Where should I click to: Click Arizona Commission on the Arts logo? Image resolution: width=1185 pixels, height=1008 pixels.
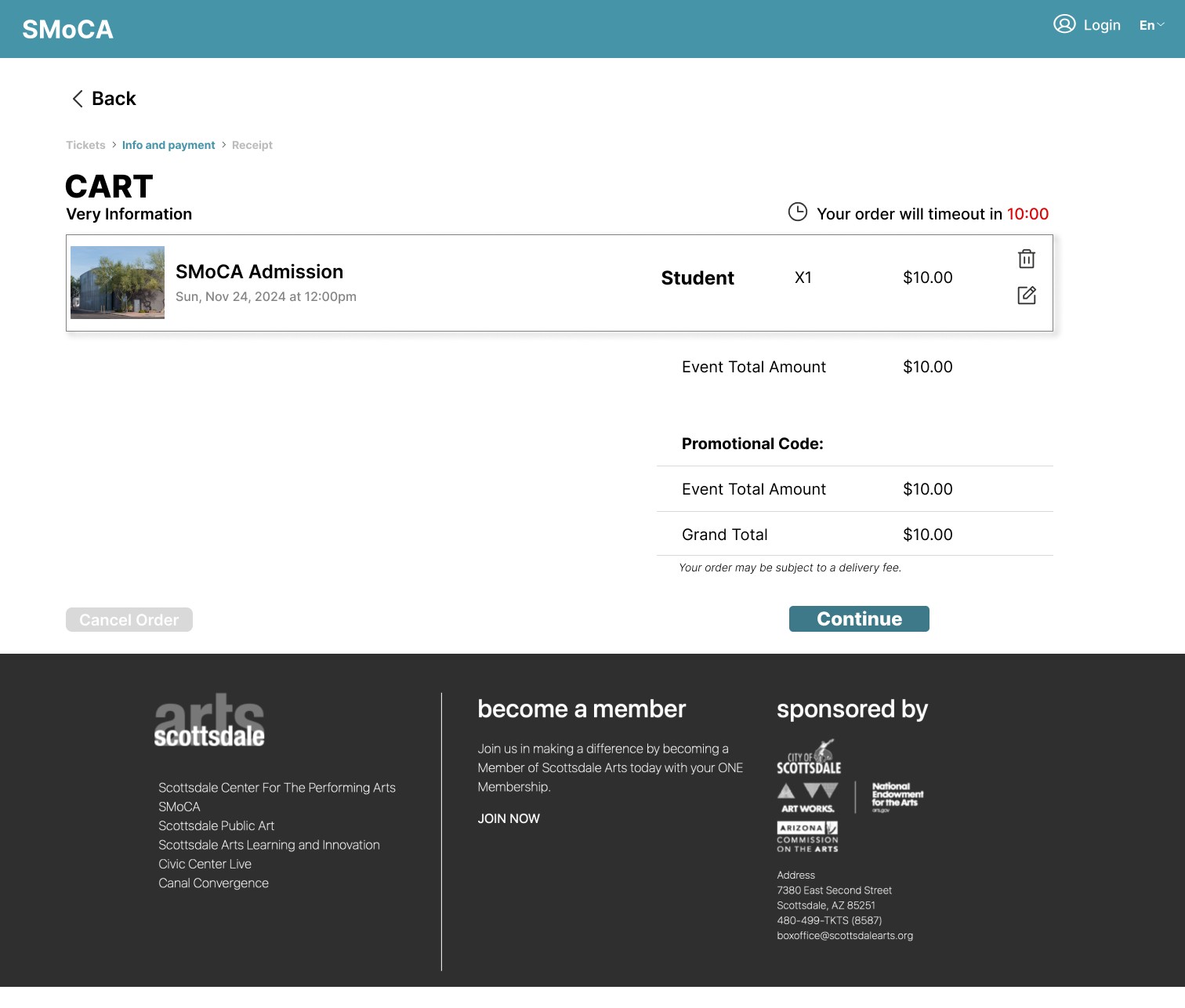click(x=808, y=837)
